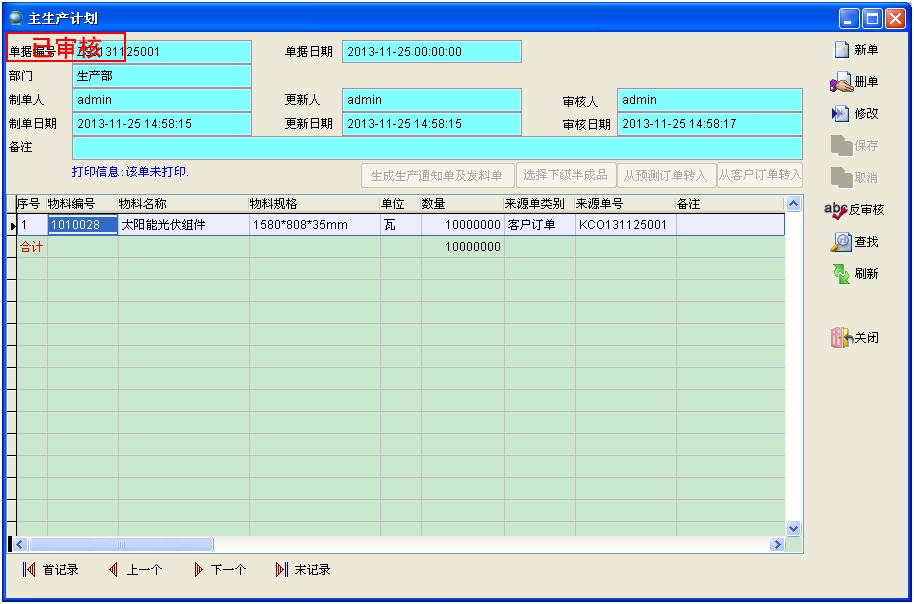914x604 pixels.
Task: Click the 单据日期 date field
Action: tap(431, 52)
